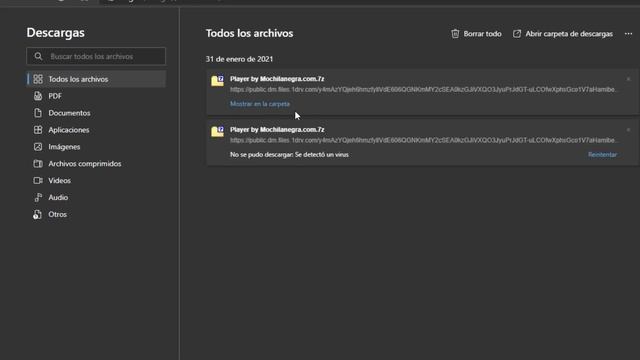The height and width of the screenshot is (360, 640).
Task: Click "No se pudo descargar" virus message
Action: pyautogui.click(x=289, y=155)
